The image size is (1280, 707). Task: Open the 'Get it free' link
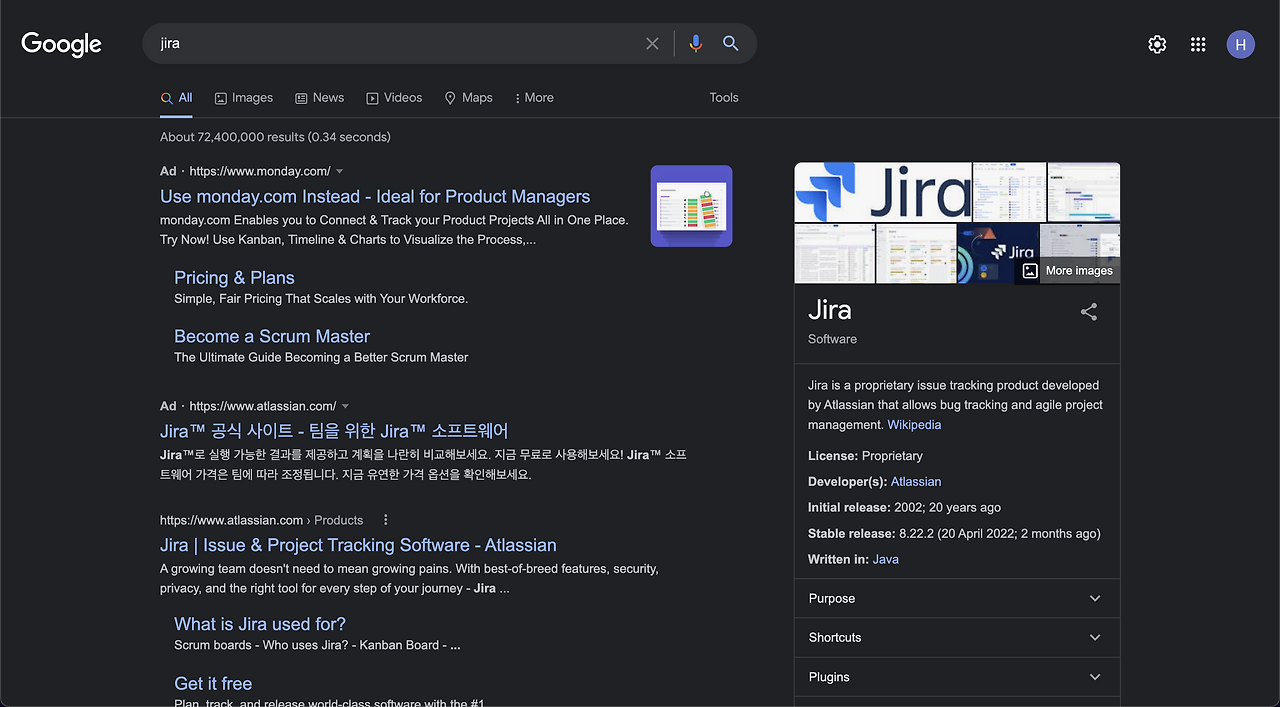[213, 684]
